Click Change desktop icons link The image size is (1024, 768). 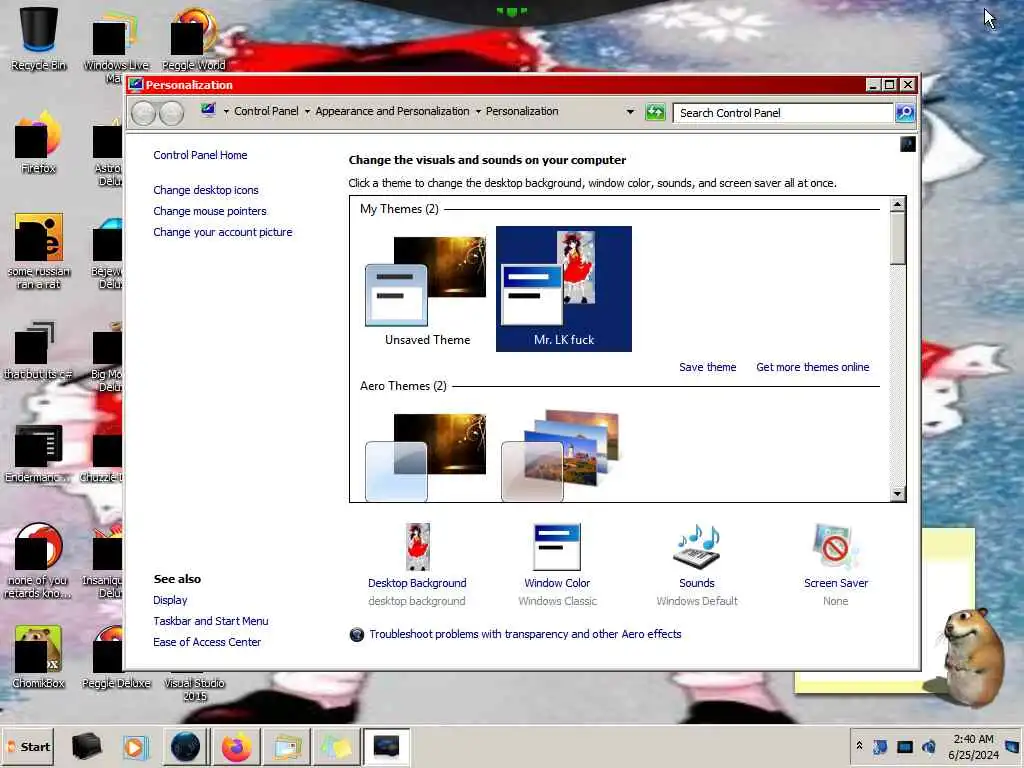click(x=206, y=190)
